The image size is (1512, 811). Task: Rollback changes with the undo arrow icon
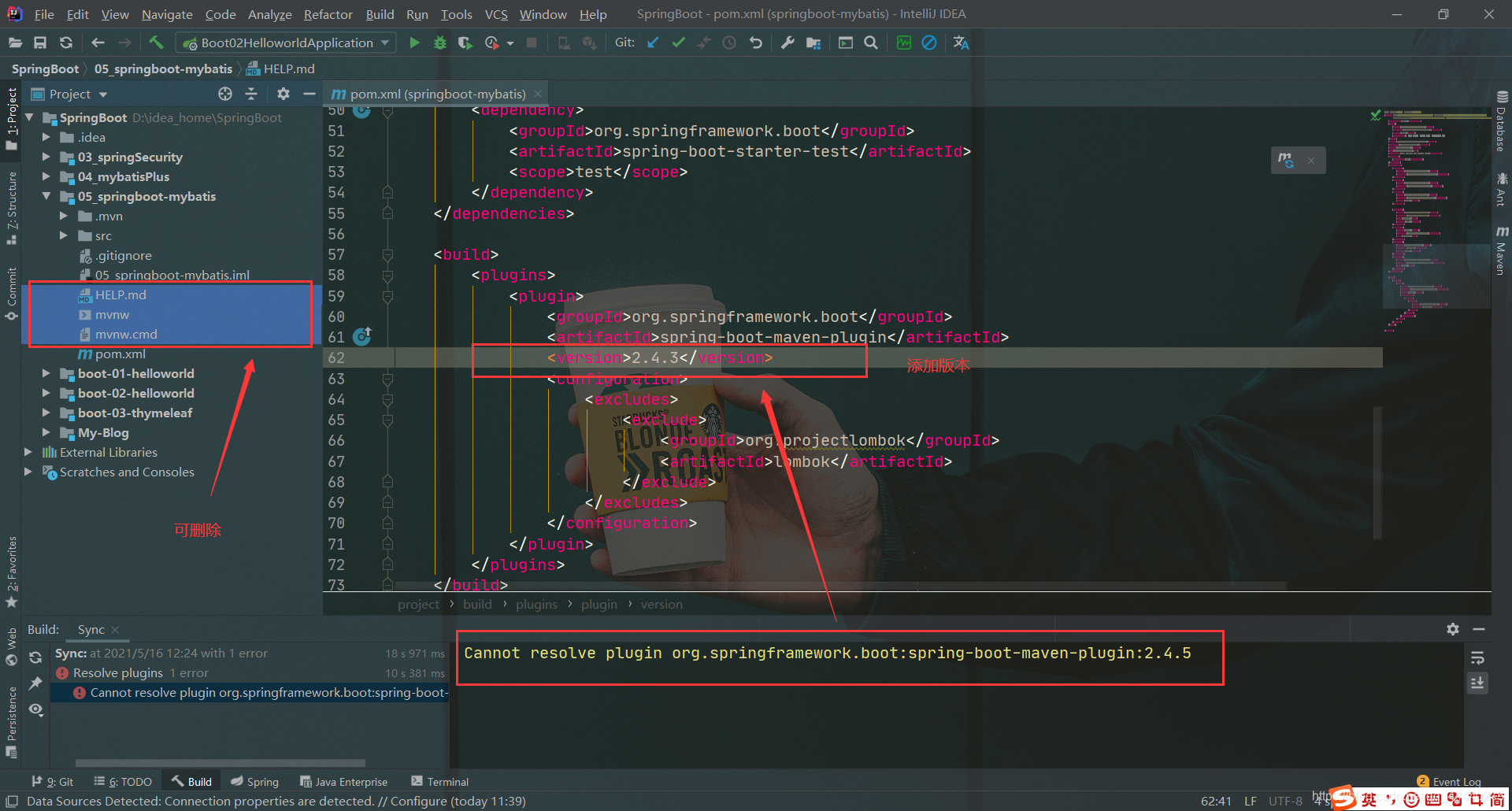click(x=755, y=43)
